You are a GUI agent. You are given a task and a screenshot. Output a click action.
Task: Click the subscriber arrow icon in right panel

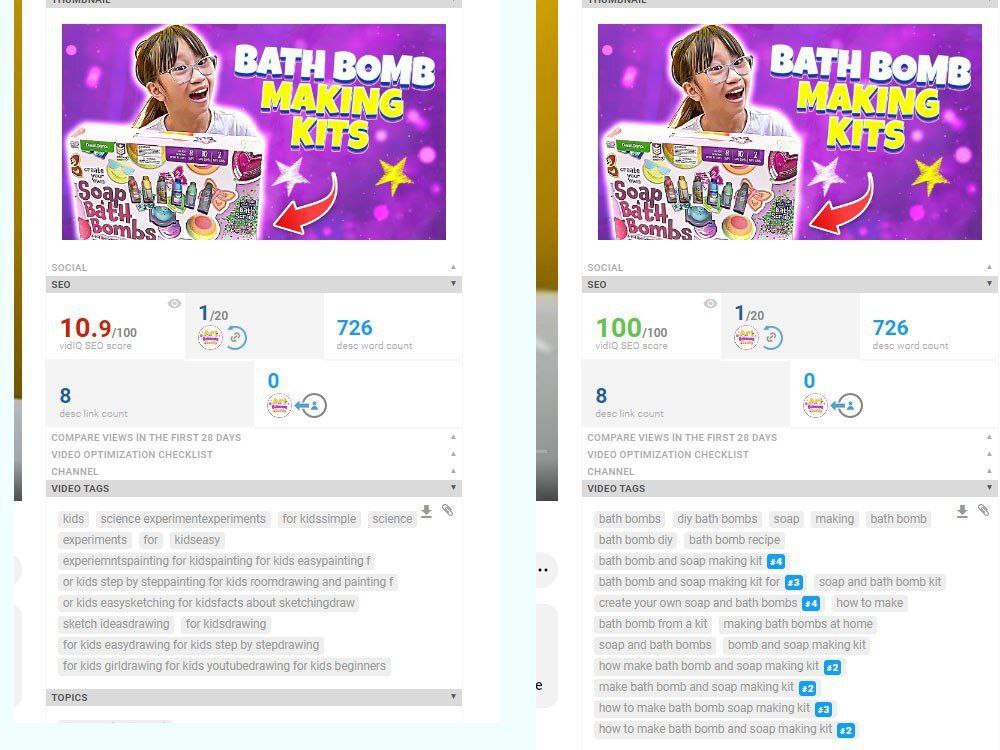point(849,405)
